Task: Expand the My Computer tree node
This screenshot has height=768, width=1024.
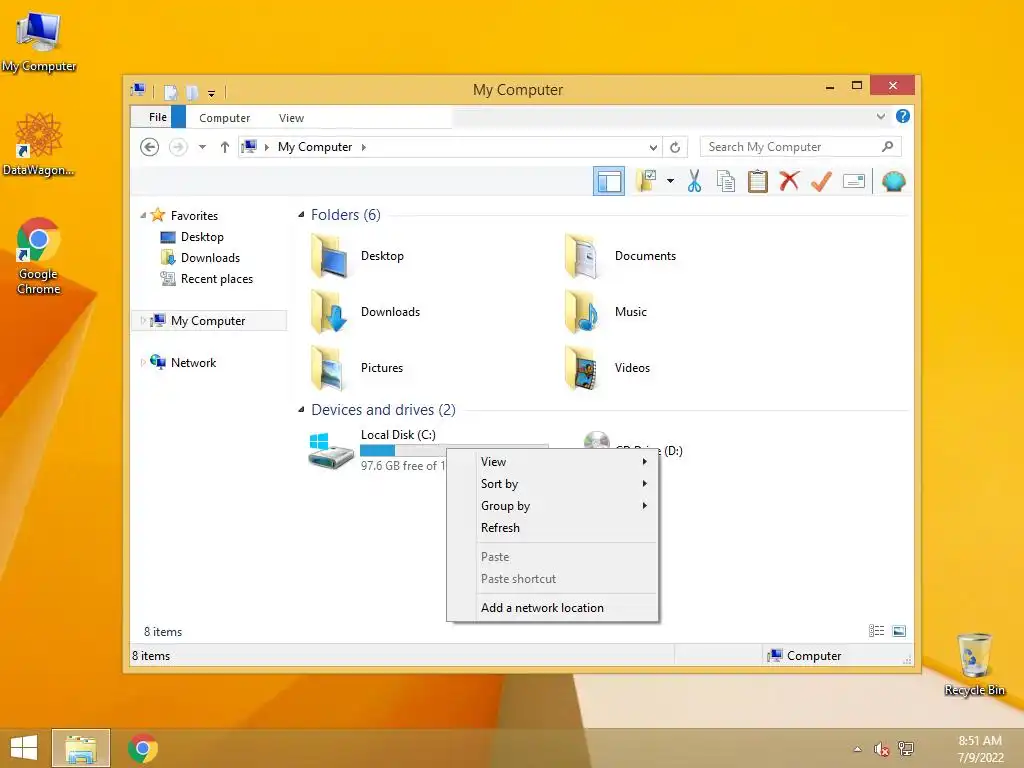Action: click(143, 321)
